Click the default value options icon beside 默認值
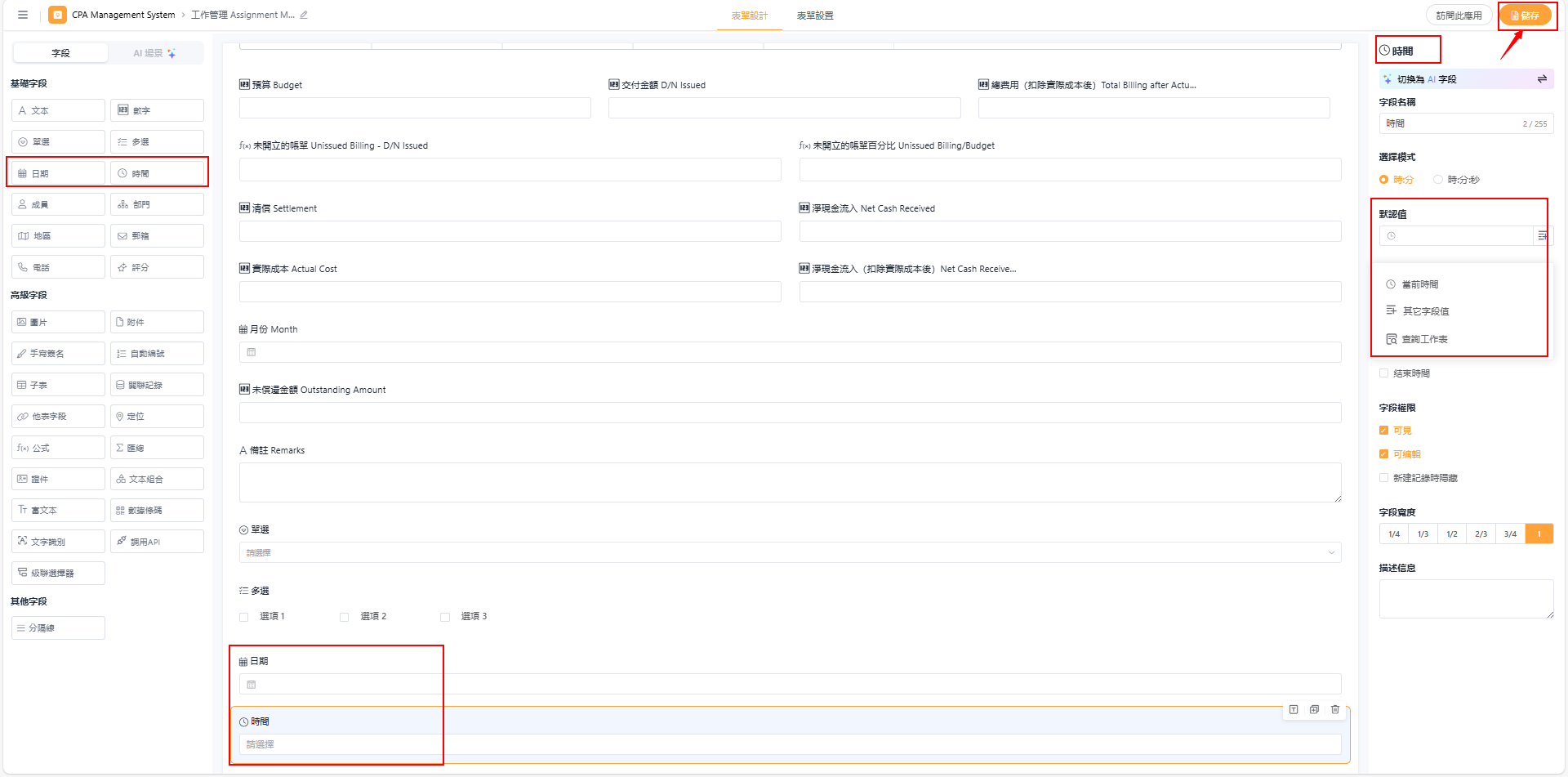Screen dimensions: 1568x777 click(1542, 235)
